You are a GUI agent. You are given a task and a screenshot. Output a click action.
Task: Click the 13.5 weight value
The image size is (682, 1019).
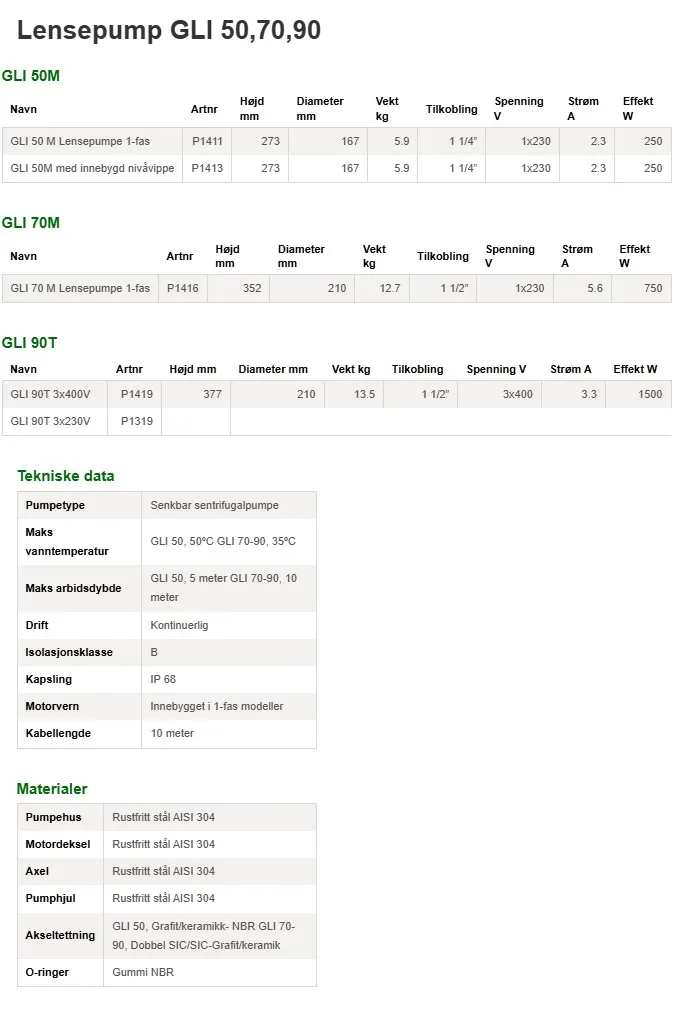[x=364, y=394]
